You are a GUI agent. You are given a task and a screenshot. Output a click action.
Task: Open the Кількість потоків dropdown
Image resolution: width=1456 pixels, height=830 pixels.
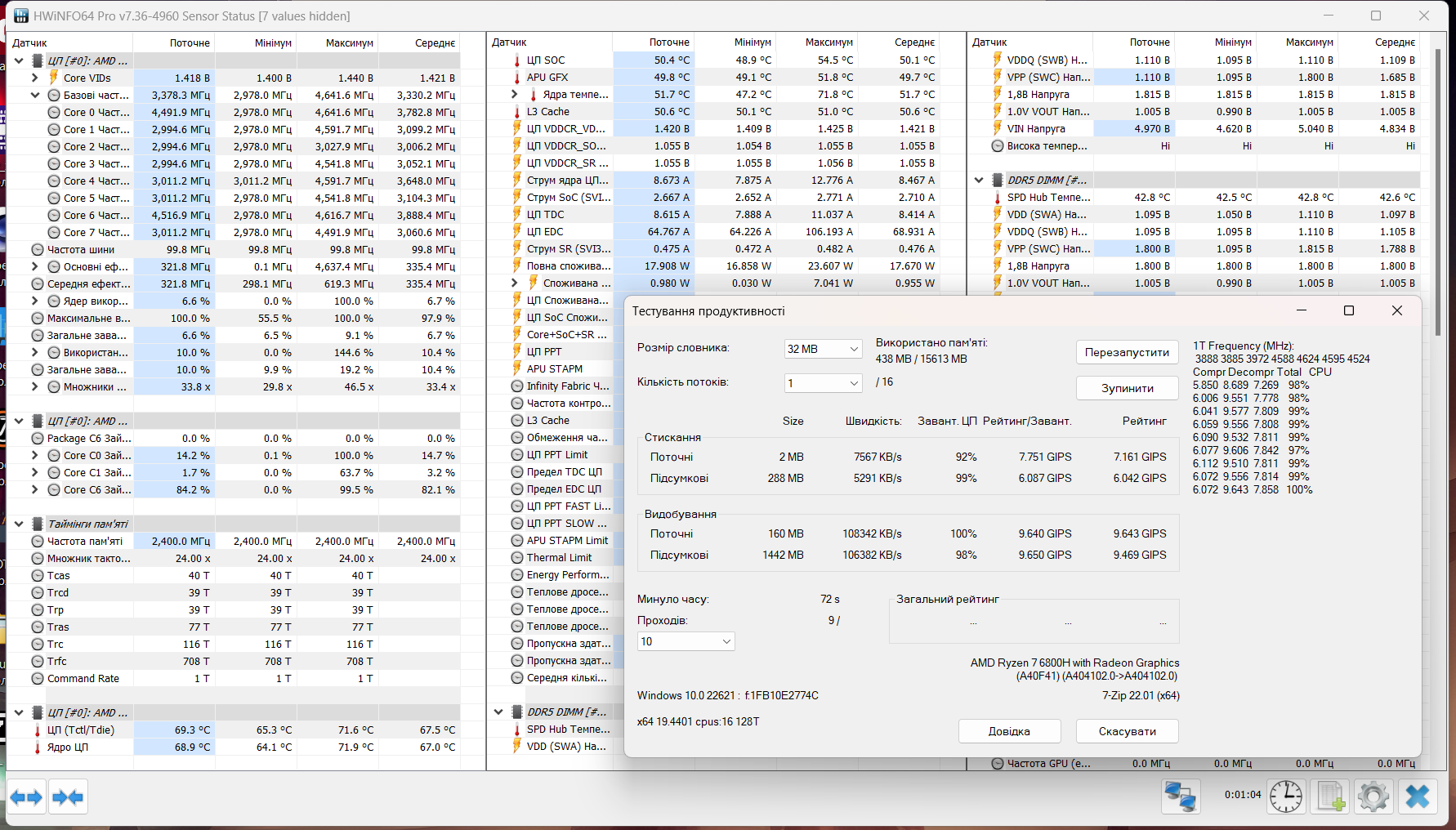point(823,383)
